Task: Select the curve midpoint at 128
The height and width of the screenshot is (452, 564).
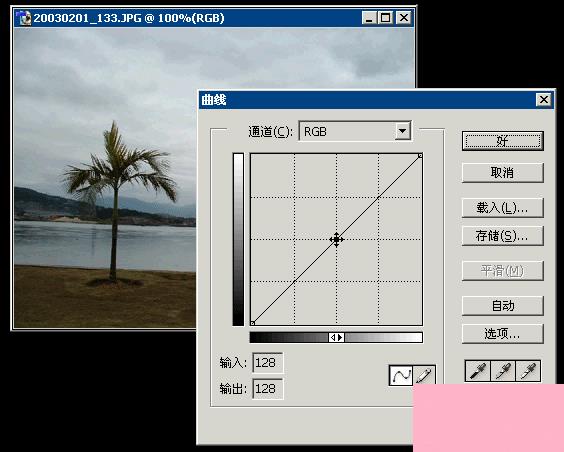Action: coord(336,239)
